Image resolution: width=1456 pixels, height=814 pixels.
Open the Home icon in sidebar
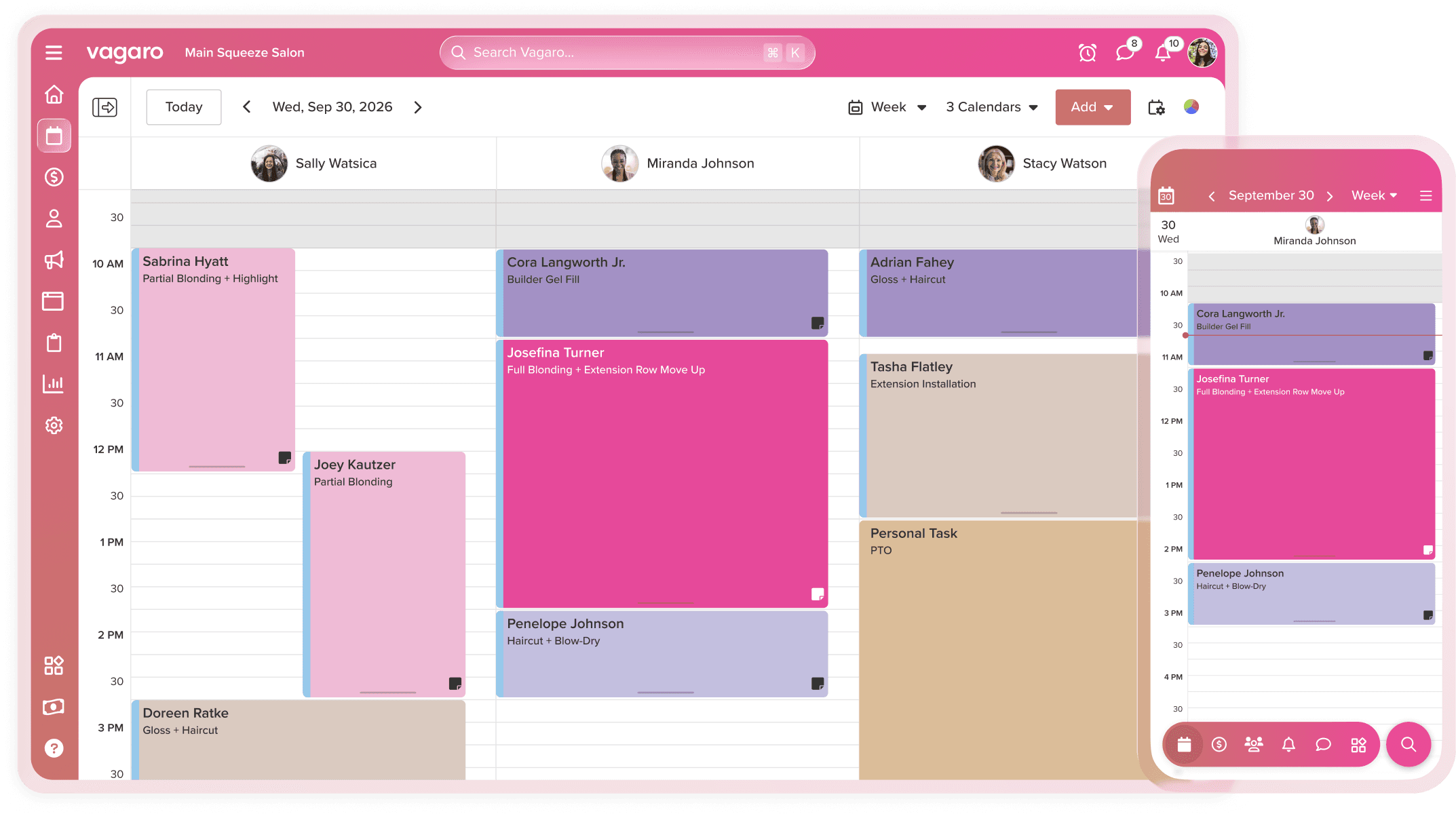coord(54,94)
